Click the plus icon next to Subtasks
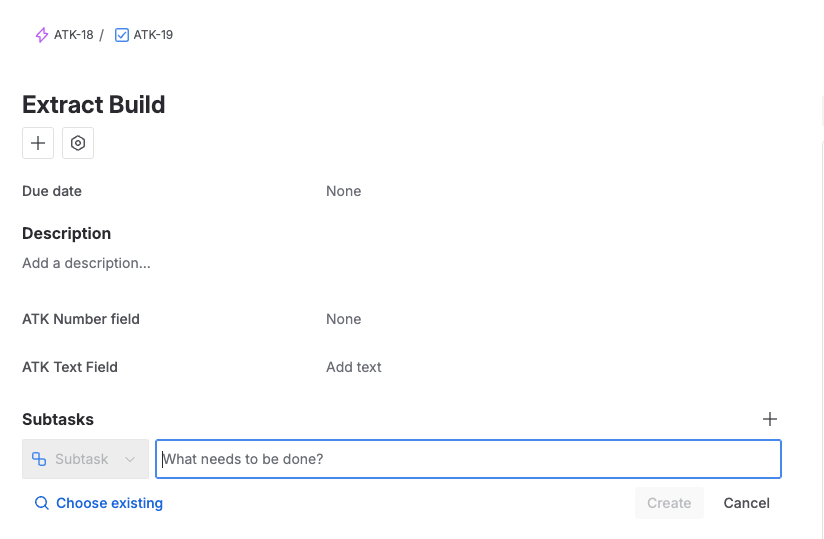Image resolution: width=824 pixels, height=539 pixels. click(x=769, y=419)
